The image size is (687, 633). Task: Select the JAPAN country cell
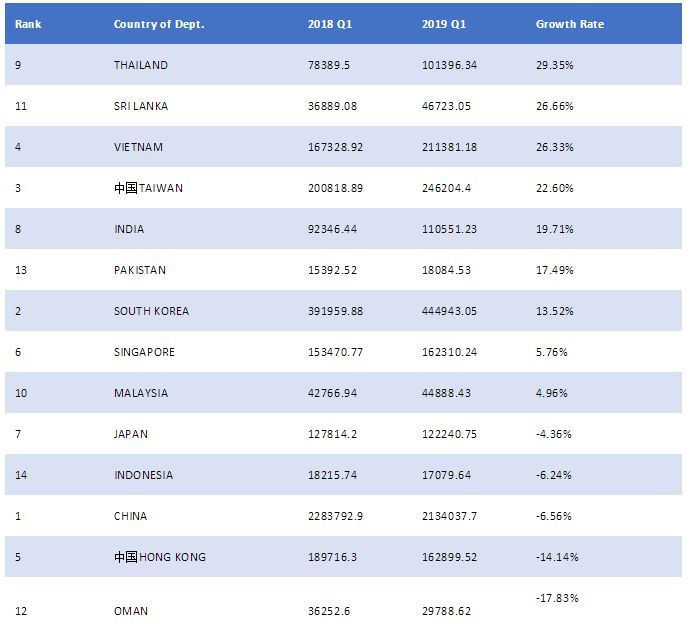click(x=131, y=434)
